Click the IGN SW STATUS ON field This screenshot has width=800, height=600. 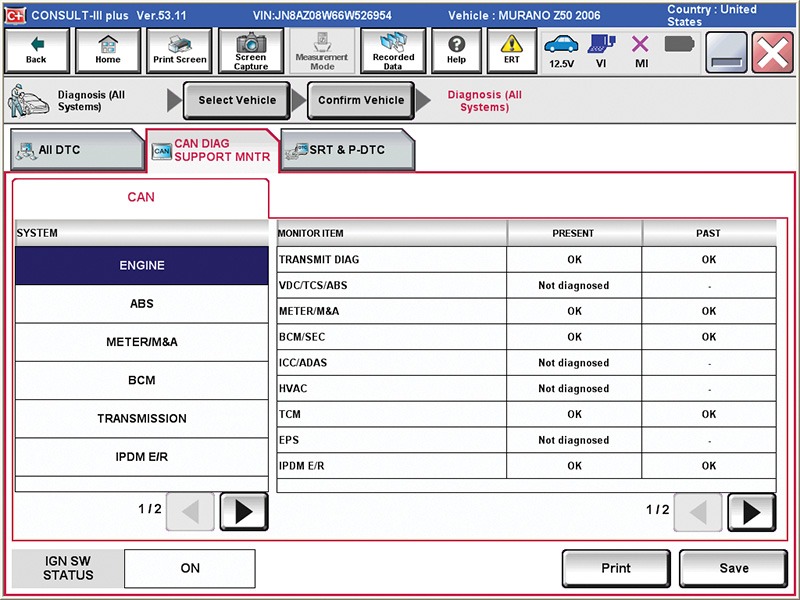tap(190, 568)
